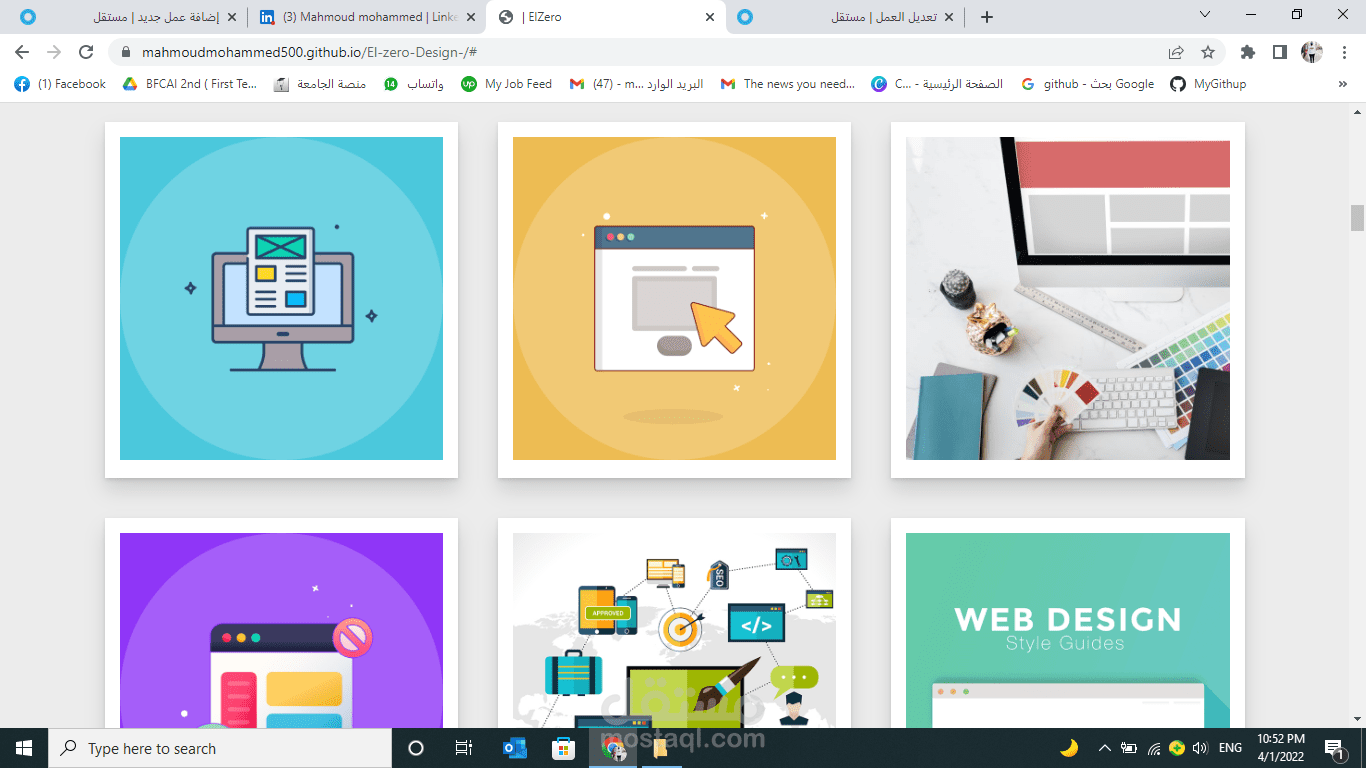Expand the tab search dropdown arrow
The height and width of the screenshot is (768, 1366).
pyautogui.click(x=1205, y=15)
